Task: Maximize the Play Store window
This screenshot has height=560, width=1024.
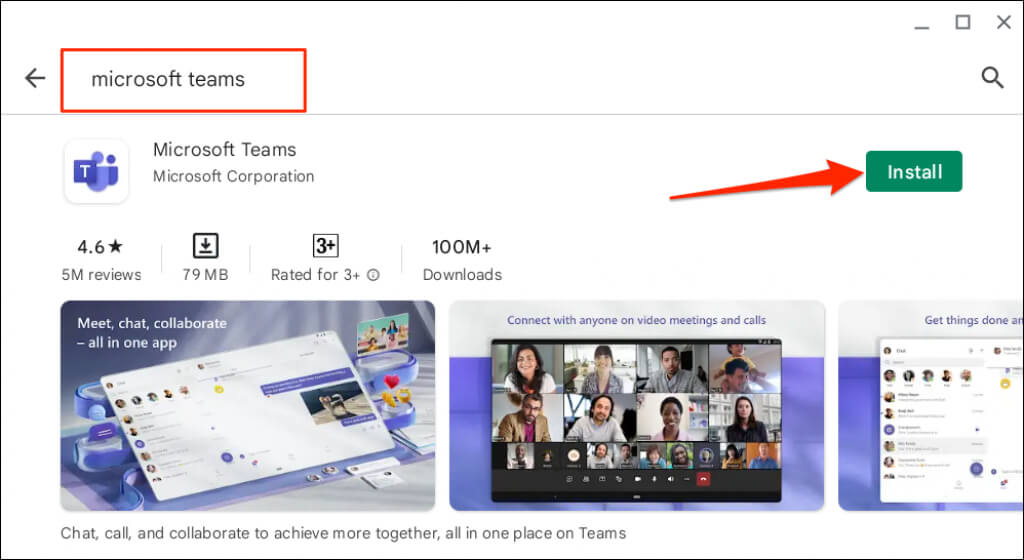Action: pos(963,22)
